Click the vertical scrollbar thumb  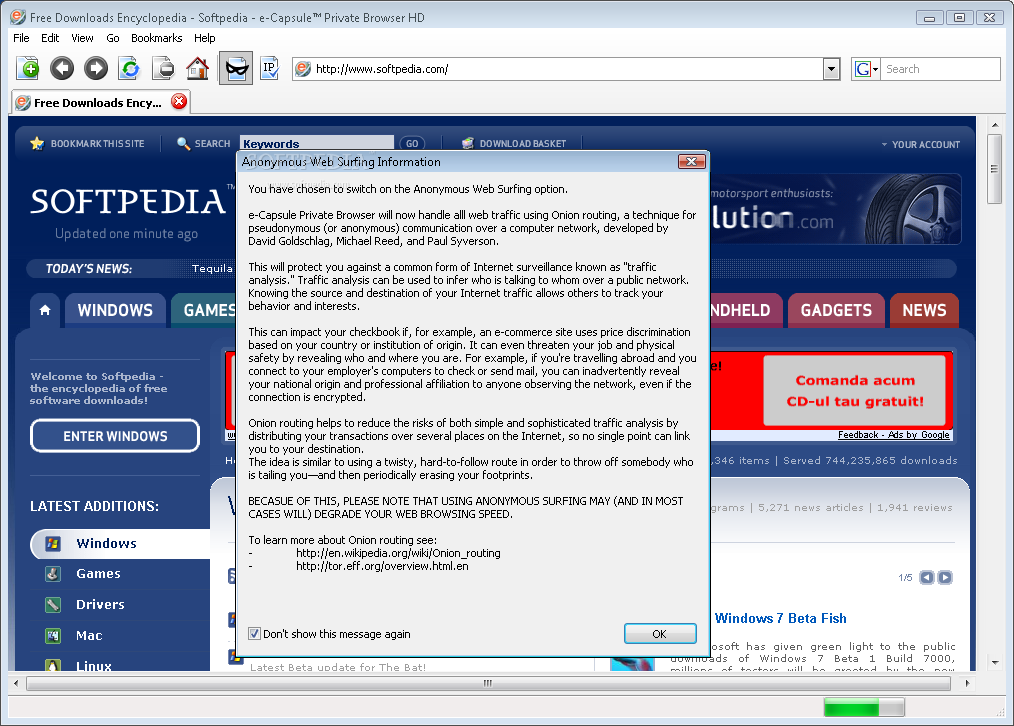click(995, 169)
